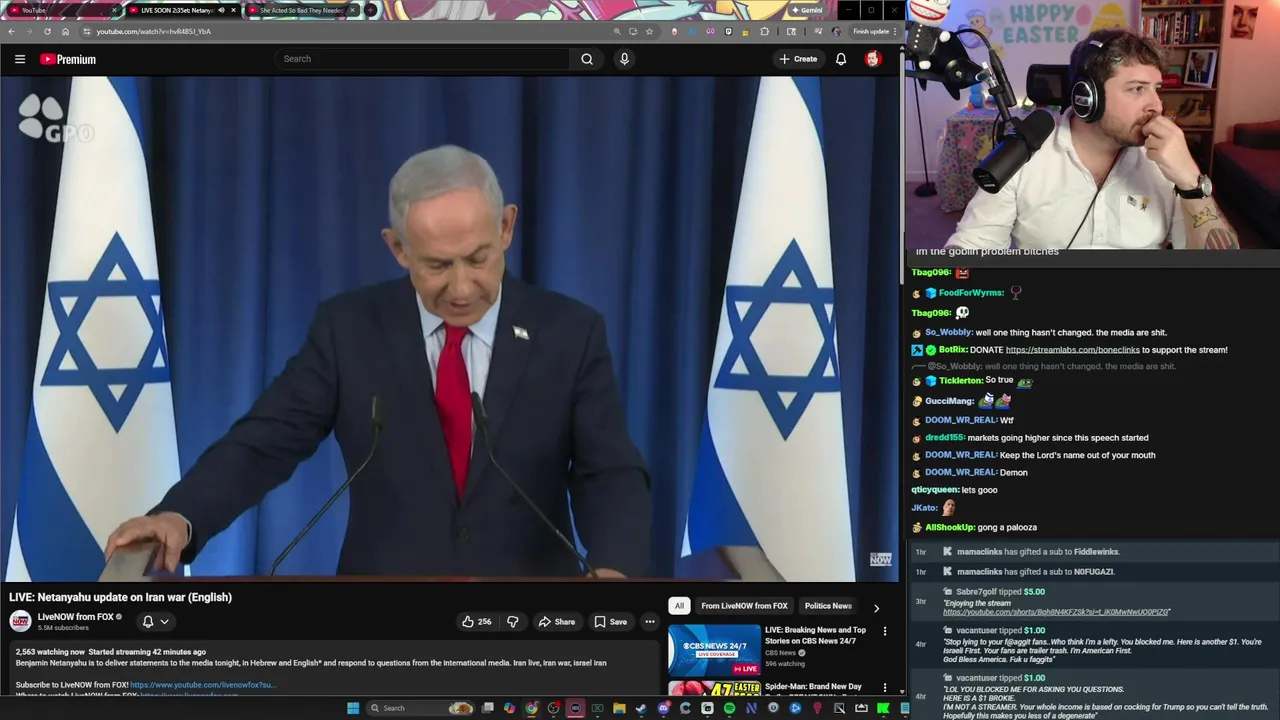Click the Windows taskbar Search box
1280x720 pixels.
tap(420, 708)
